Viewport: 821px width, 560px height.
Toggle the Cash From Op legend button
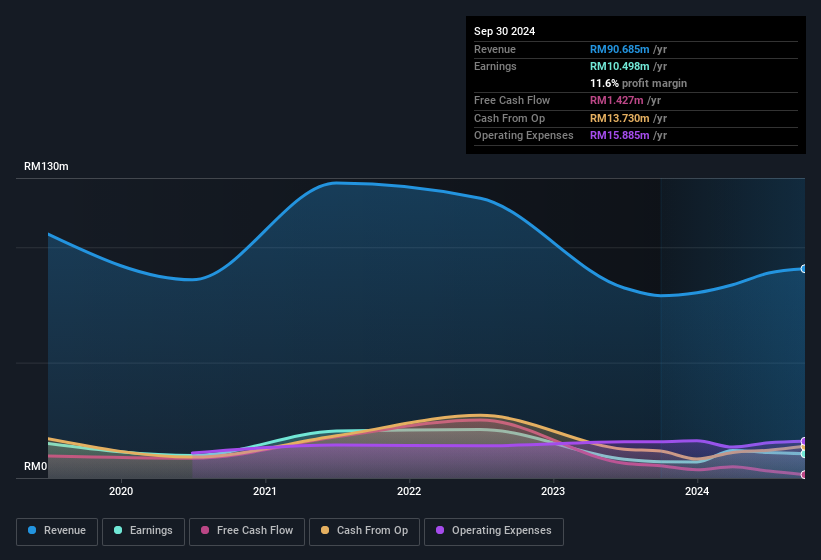click(x=364, y=531)
